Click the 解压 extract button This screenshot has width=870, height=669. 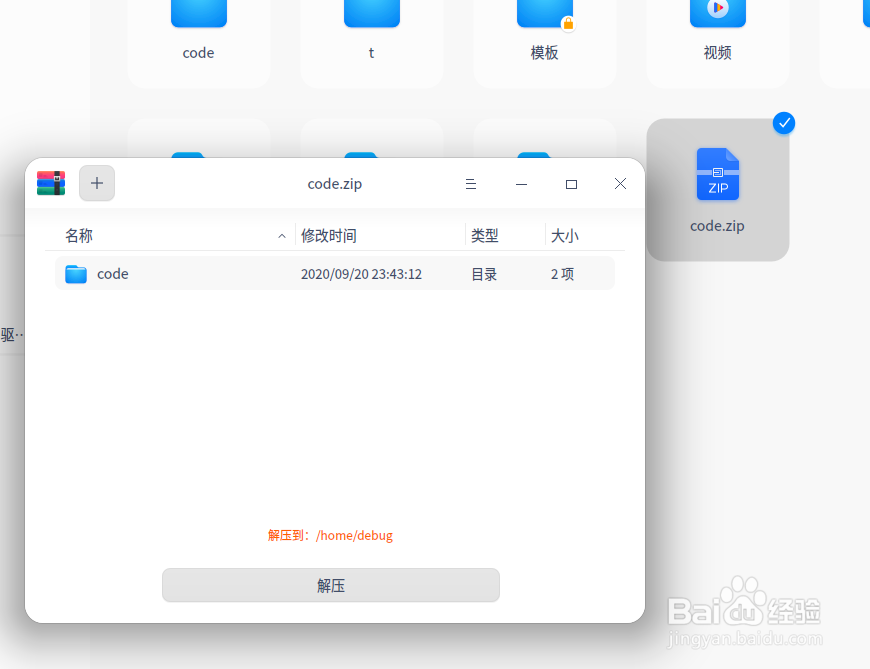(331, 585)
